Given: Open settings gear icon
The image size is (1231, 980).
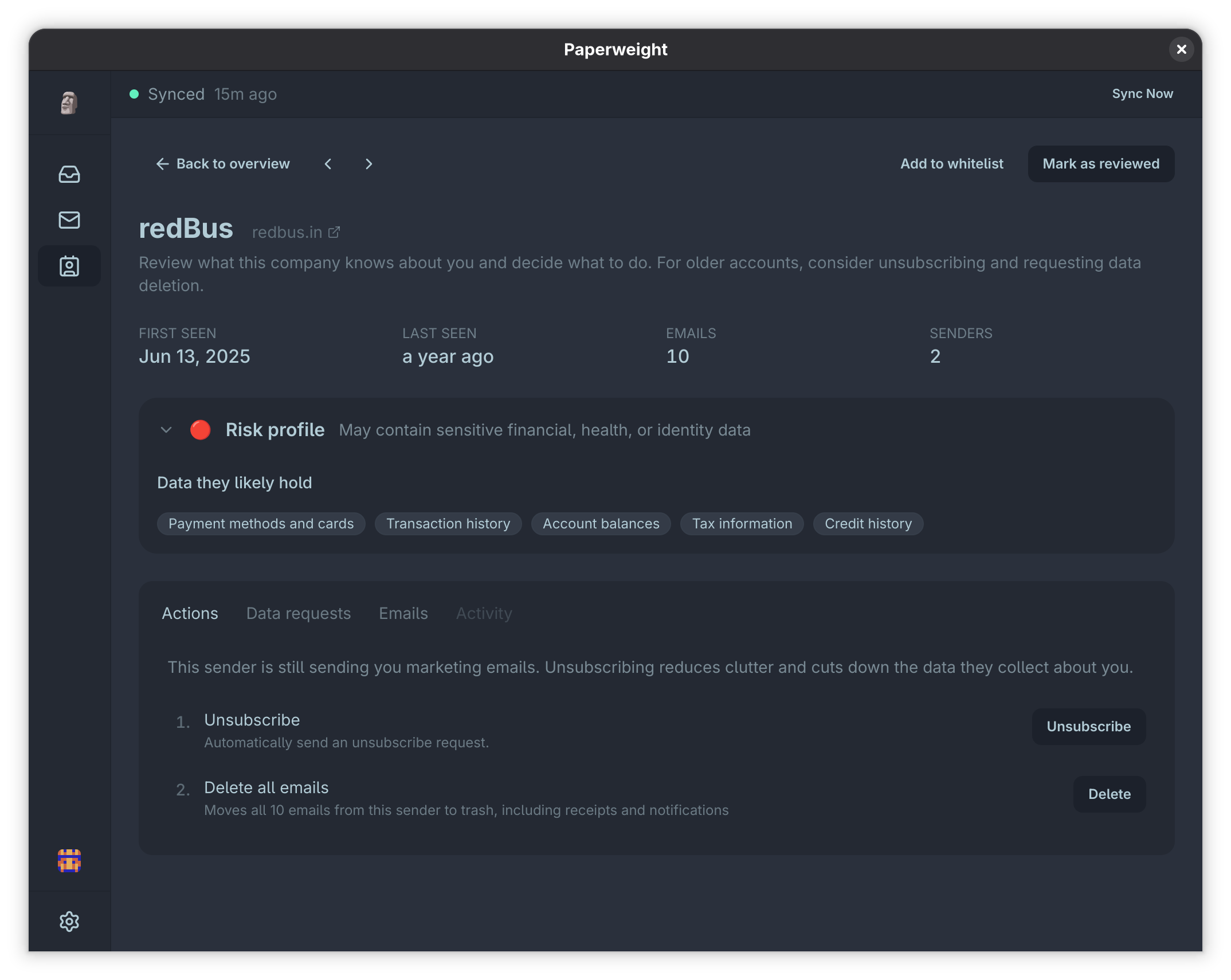Looking at the screenshot, I should pyautogui.click(x=69, y=922).
